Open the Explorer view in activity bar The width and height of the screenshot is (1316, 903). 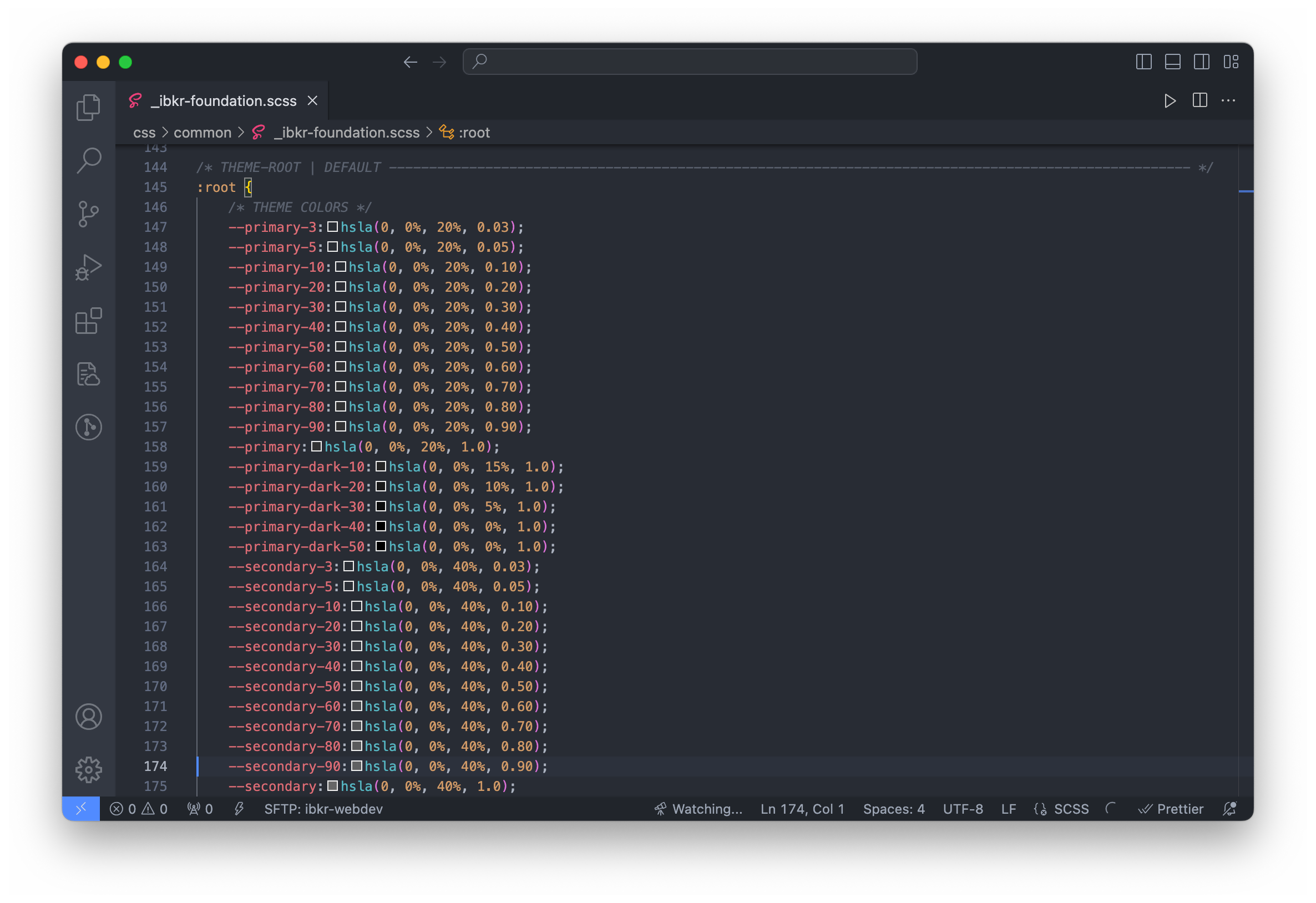[88, 107]
